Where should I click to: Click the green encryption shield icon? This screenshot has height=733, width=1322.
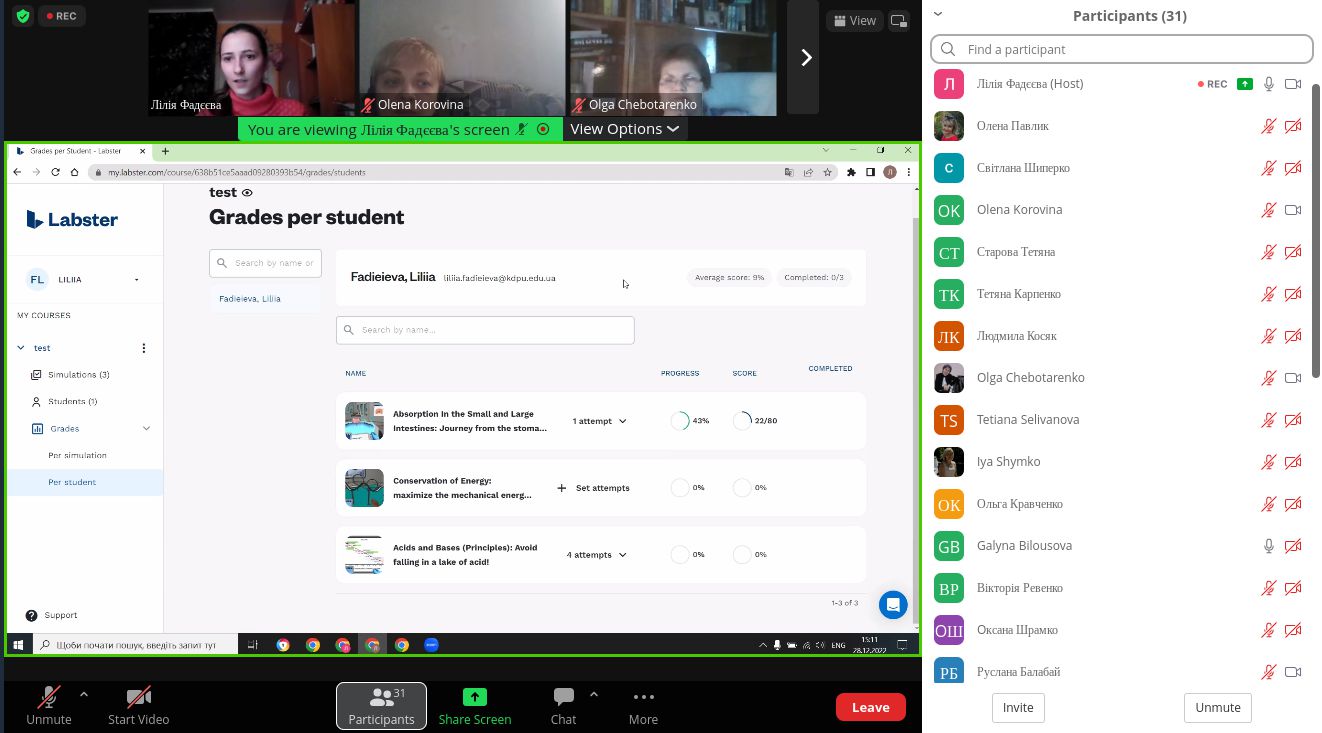[x=23, y=16]
